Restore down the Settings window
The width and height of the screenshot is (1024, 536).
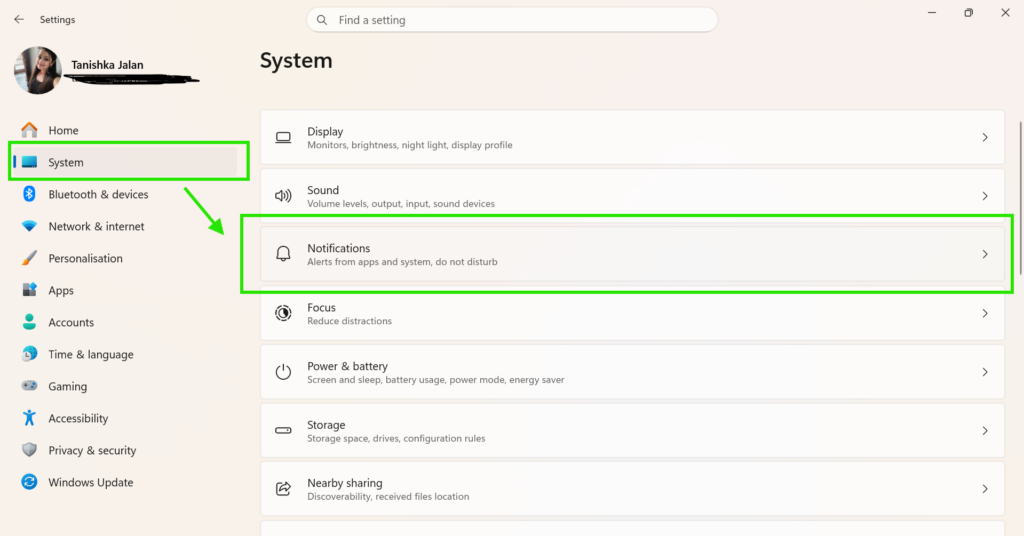click(968, 12)
